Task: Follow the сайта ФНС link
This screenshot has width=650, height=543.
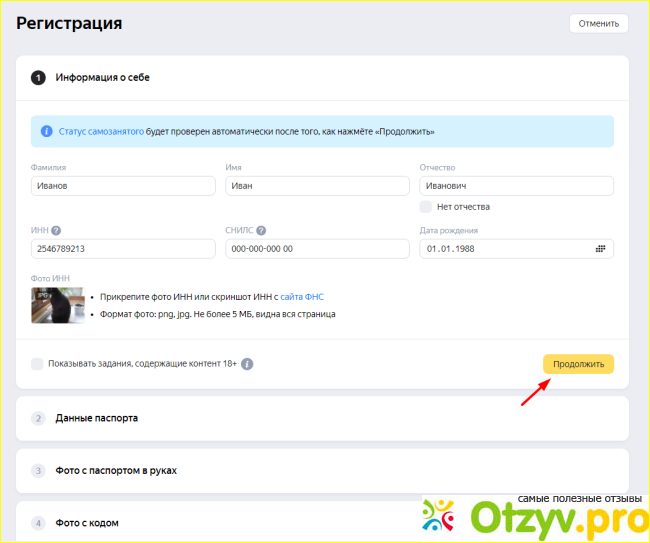Action: (x=302, y=297)
